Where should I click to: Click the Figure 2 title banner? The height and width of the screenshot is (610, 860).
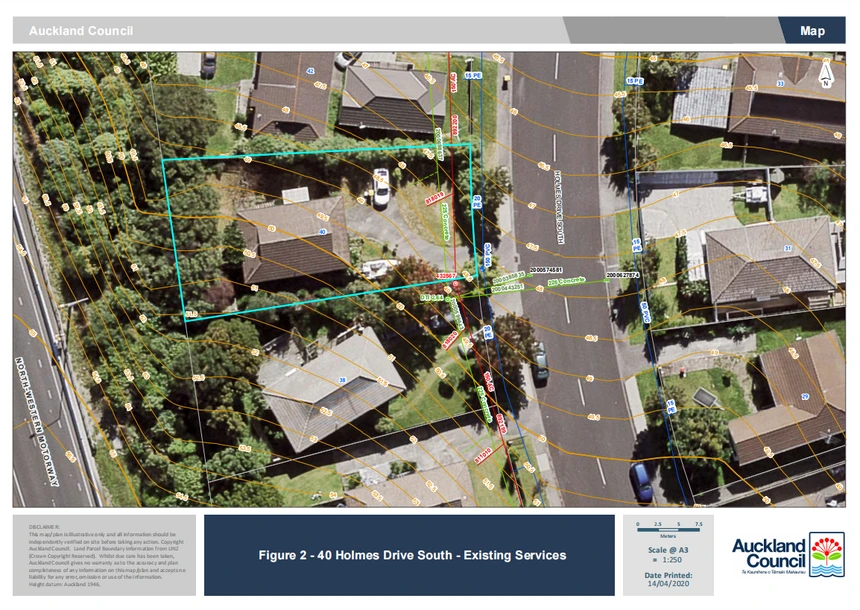click(409, 555)
